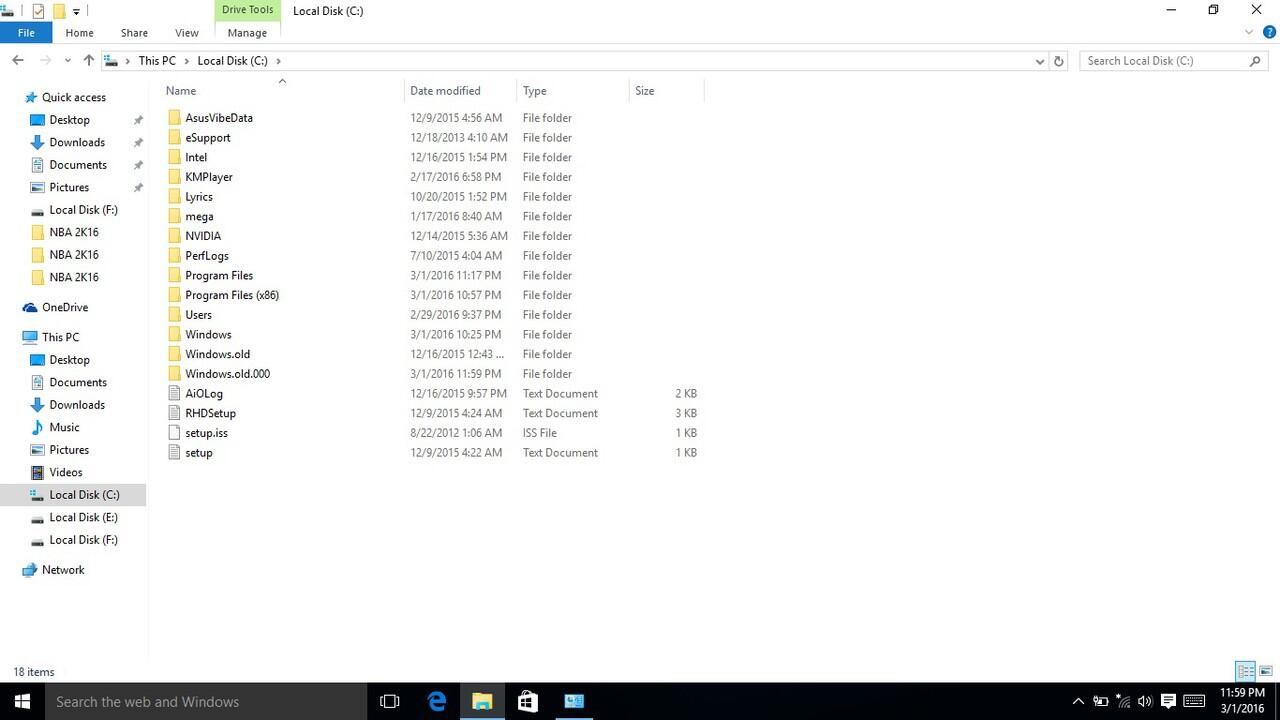Click the Back navigation arrow
Image resolution: width=1280 pixels, height=720 pixels.
point(18,61)
